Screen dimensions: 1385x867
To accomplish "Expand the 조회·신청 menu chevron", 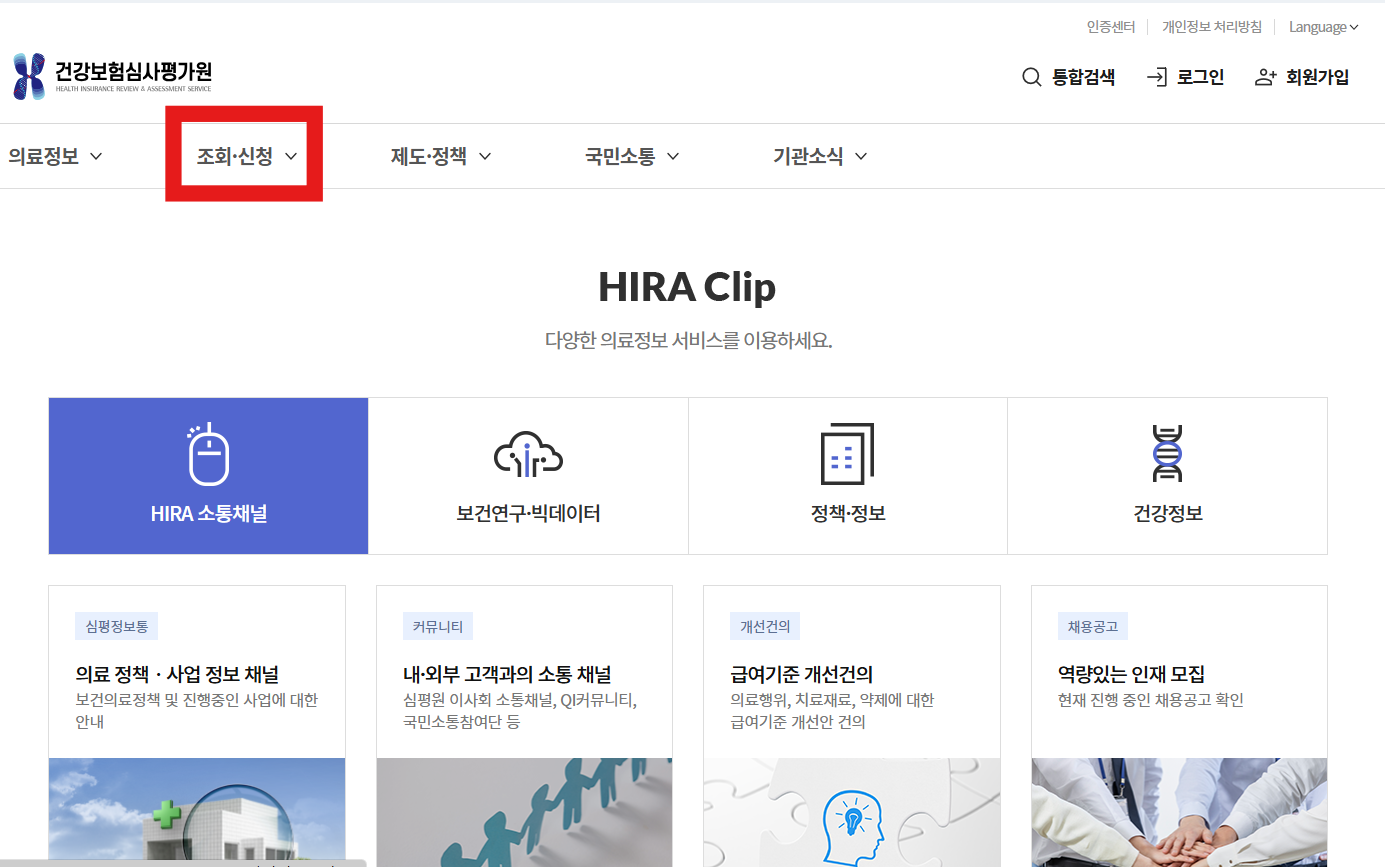I will click(291, 156).
